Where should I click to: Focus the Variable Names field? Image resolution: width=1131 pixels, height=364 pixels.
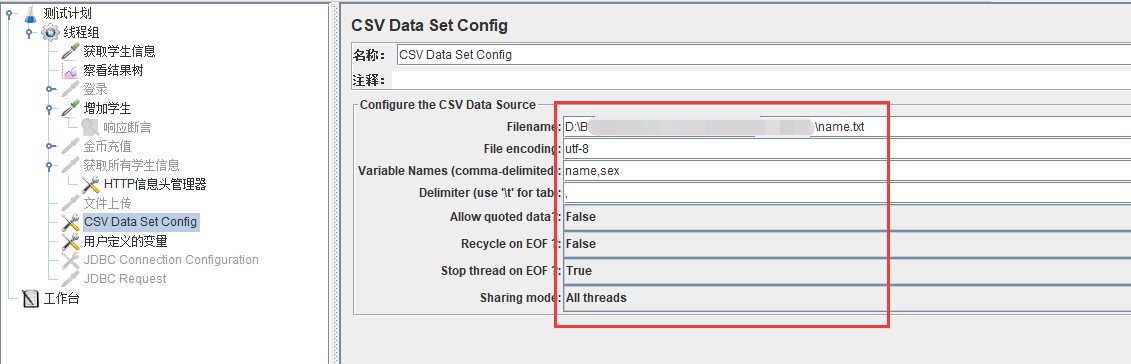846,171
